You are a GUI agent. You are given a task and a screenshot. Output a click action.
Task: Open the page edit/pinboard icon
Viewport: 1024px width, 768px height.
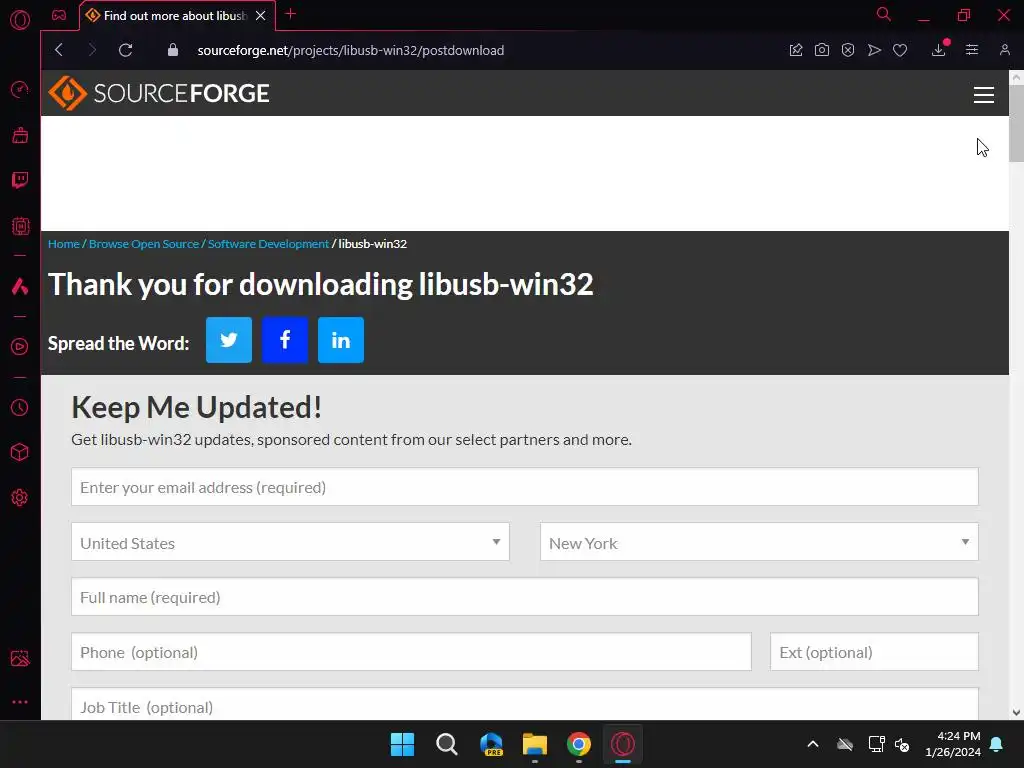[795, 50]
